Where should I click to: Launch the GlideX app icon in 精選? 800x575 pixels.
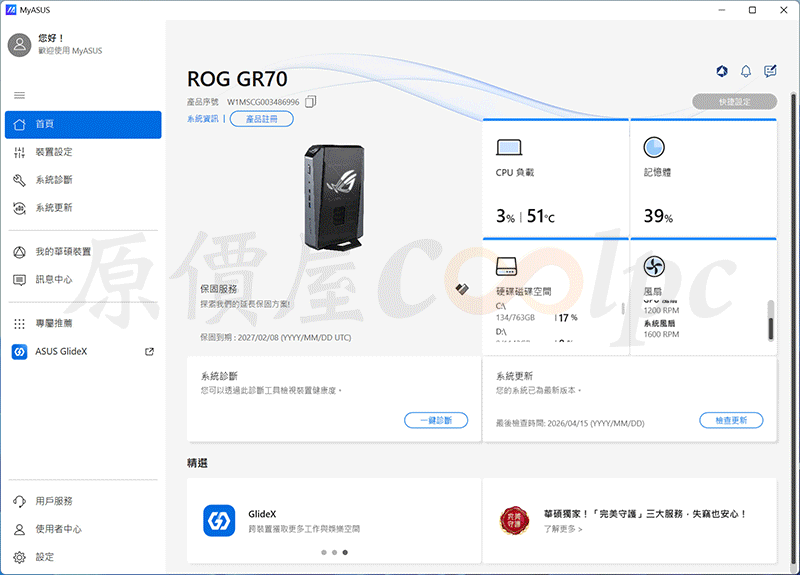[219, 520]
